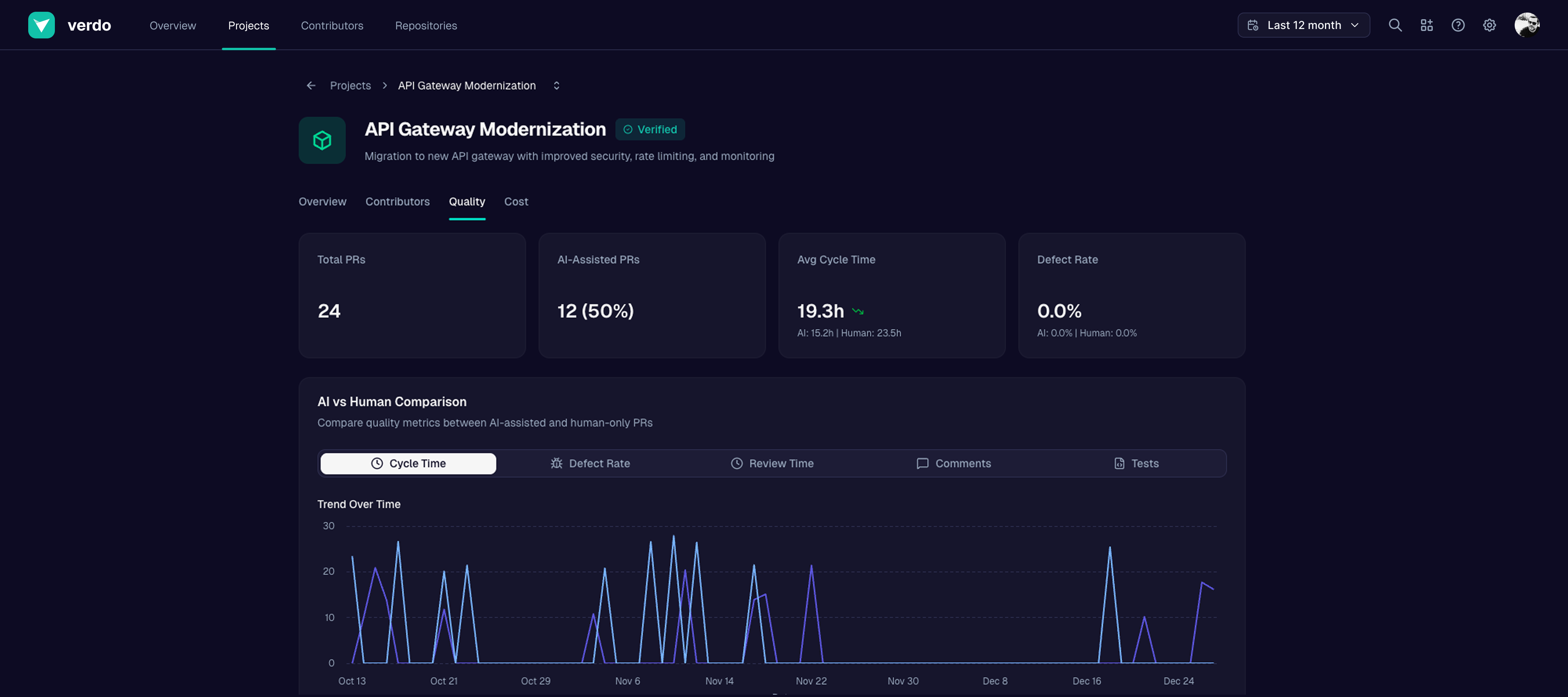Image resolution: width=1568 pixels, height=697 pixels.
Task: Click the back arrow in breadcrumb
Action: pyautogui.click(x=311, y=85)
